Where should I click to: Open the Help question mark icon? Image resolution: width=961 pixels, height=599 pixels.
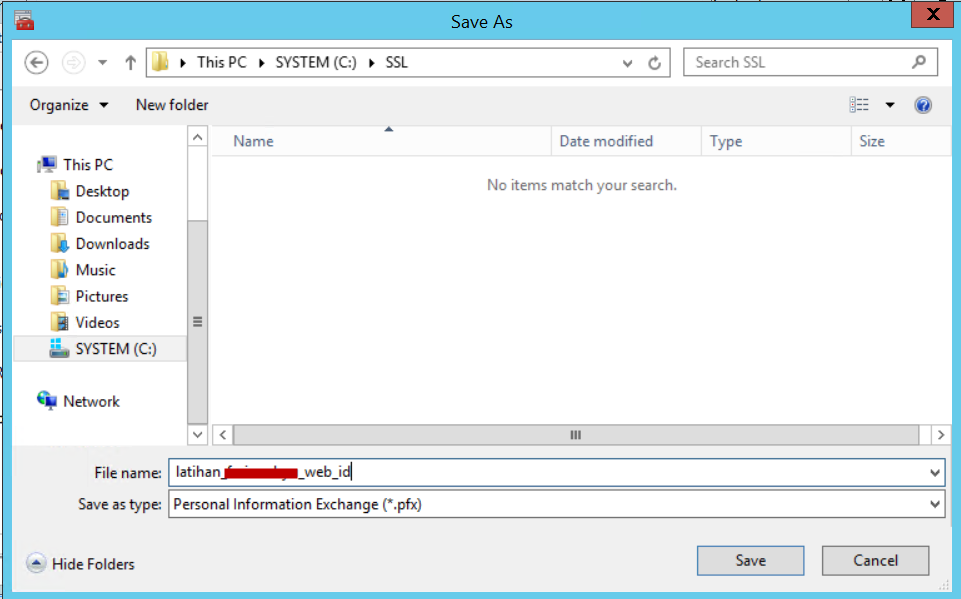pyautogui.click(x=923, y=105)
